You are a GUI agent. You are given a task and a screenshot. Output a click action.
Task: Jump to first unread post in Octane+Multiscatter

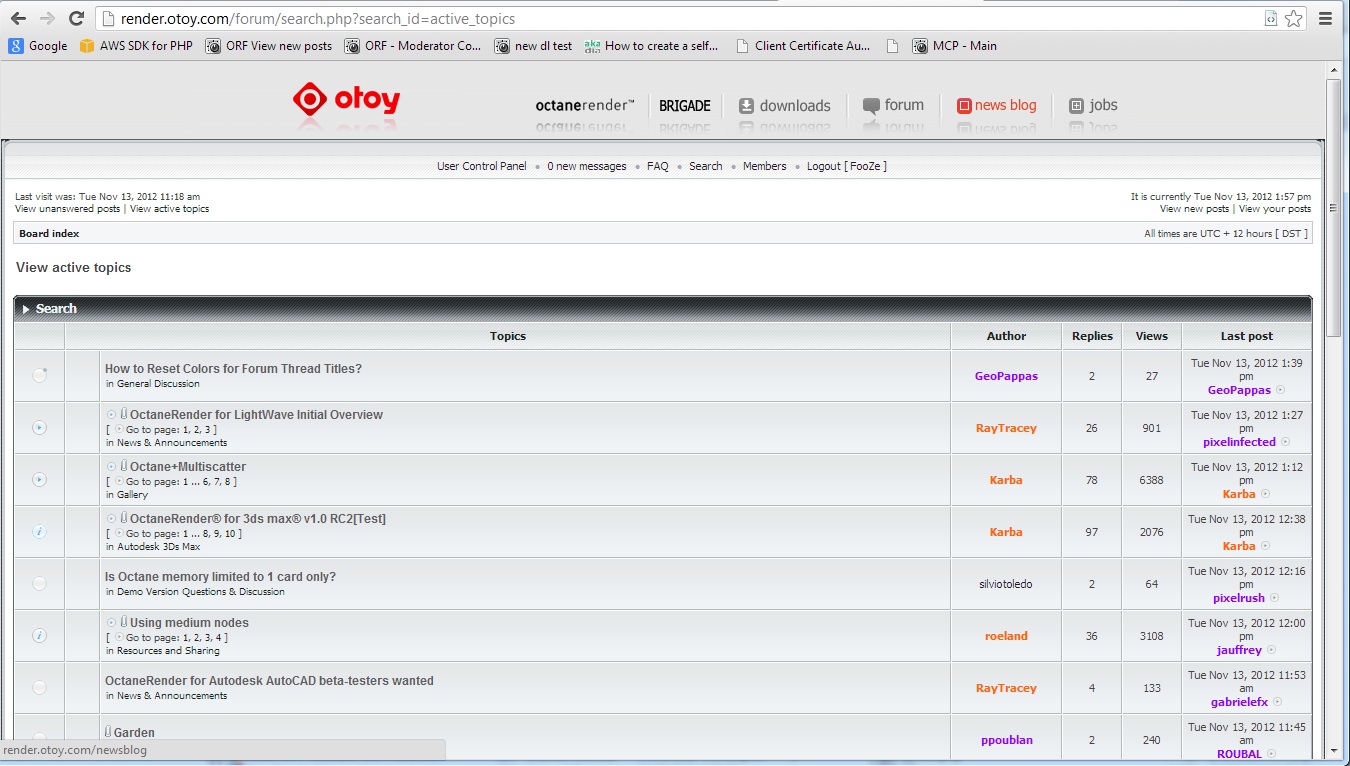[x=111, y=466]
